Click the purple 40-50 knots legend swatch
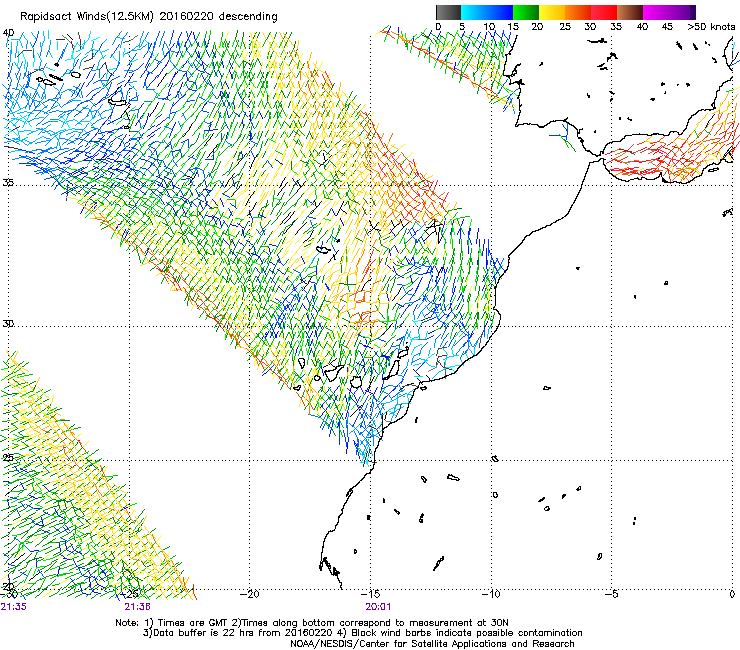 [x=669, y=12]
